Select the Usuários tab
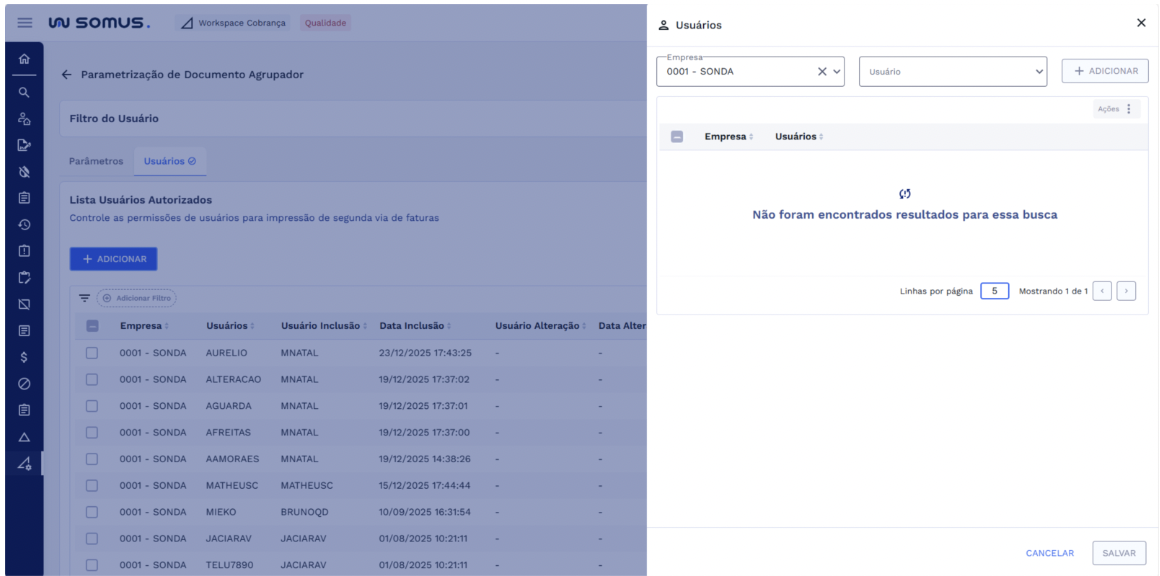 click(169, 161)
